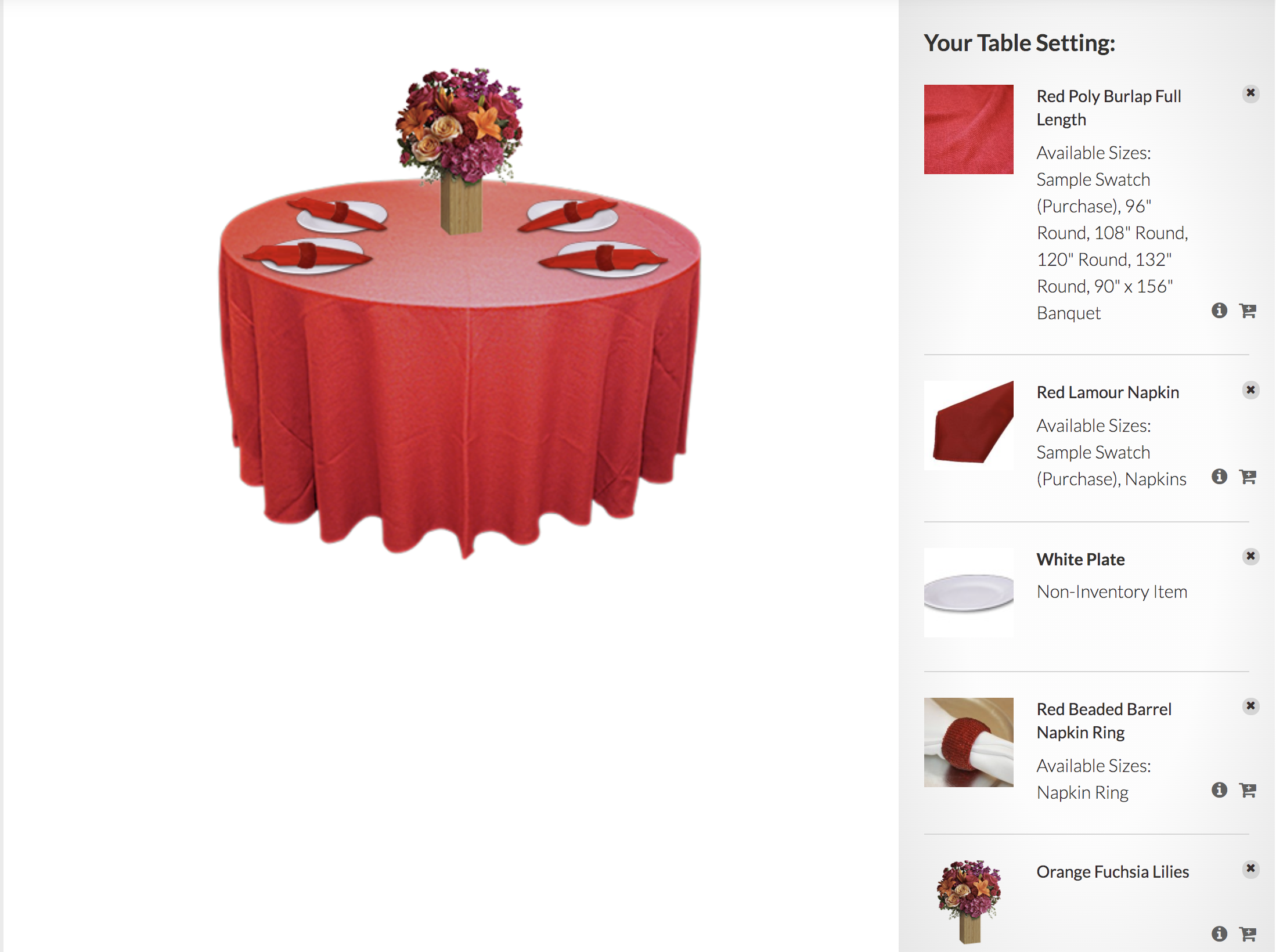Open info for Red Poly Burlap tablecloth
The width and height of the screenshot is (1276, 952).
pyautogui.click(x=1219, y=311)
